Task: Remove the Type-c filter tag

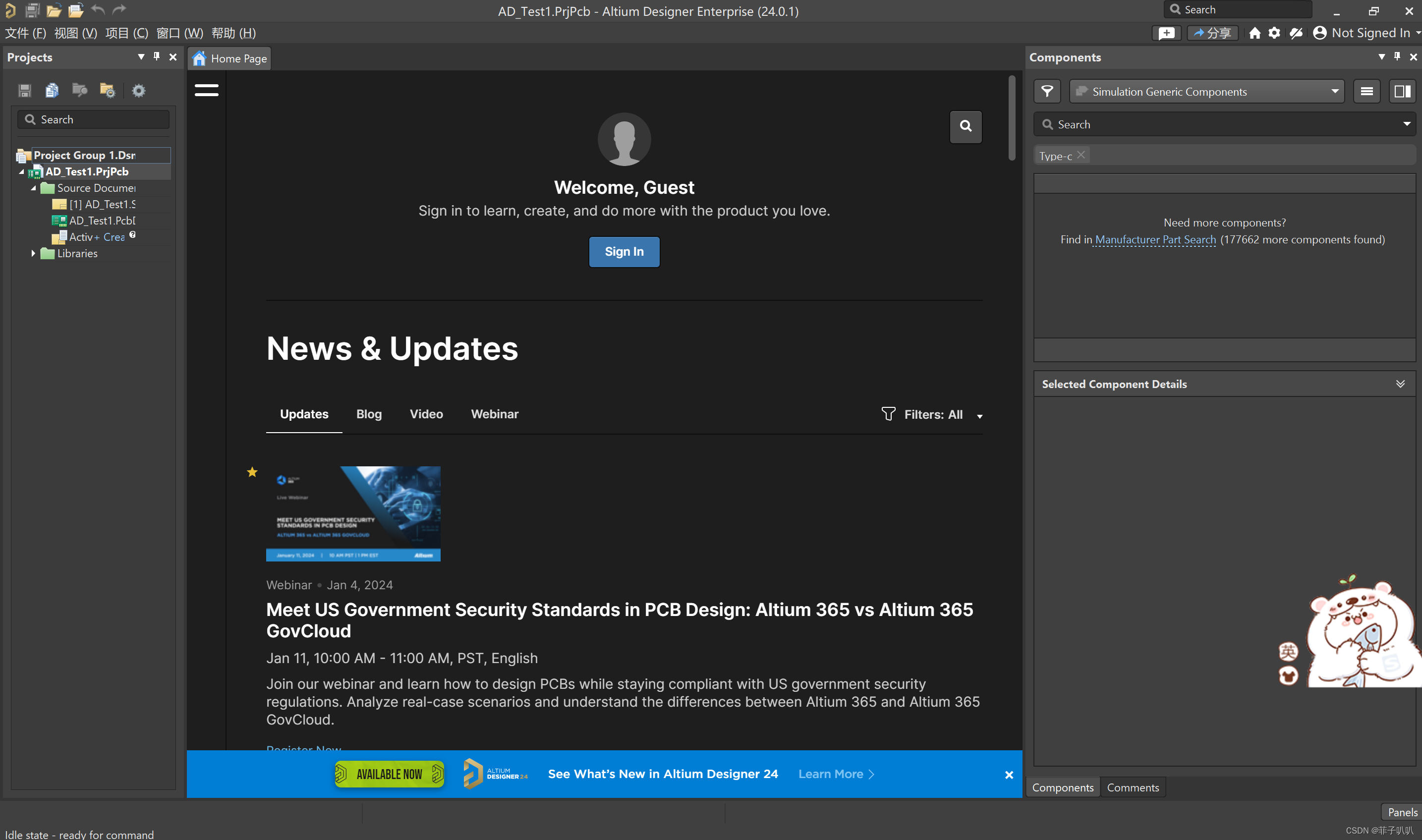Action: (1081, 155)
